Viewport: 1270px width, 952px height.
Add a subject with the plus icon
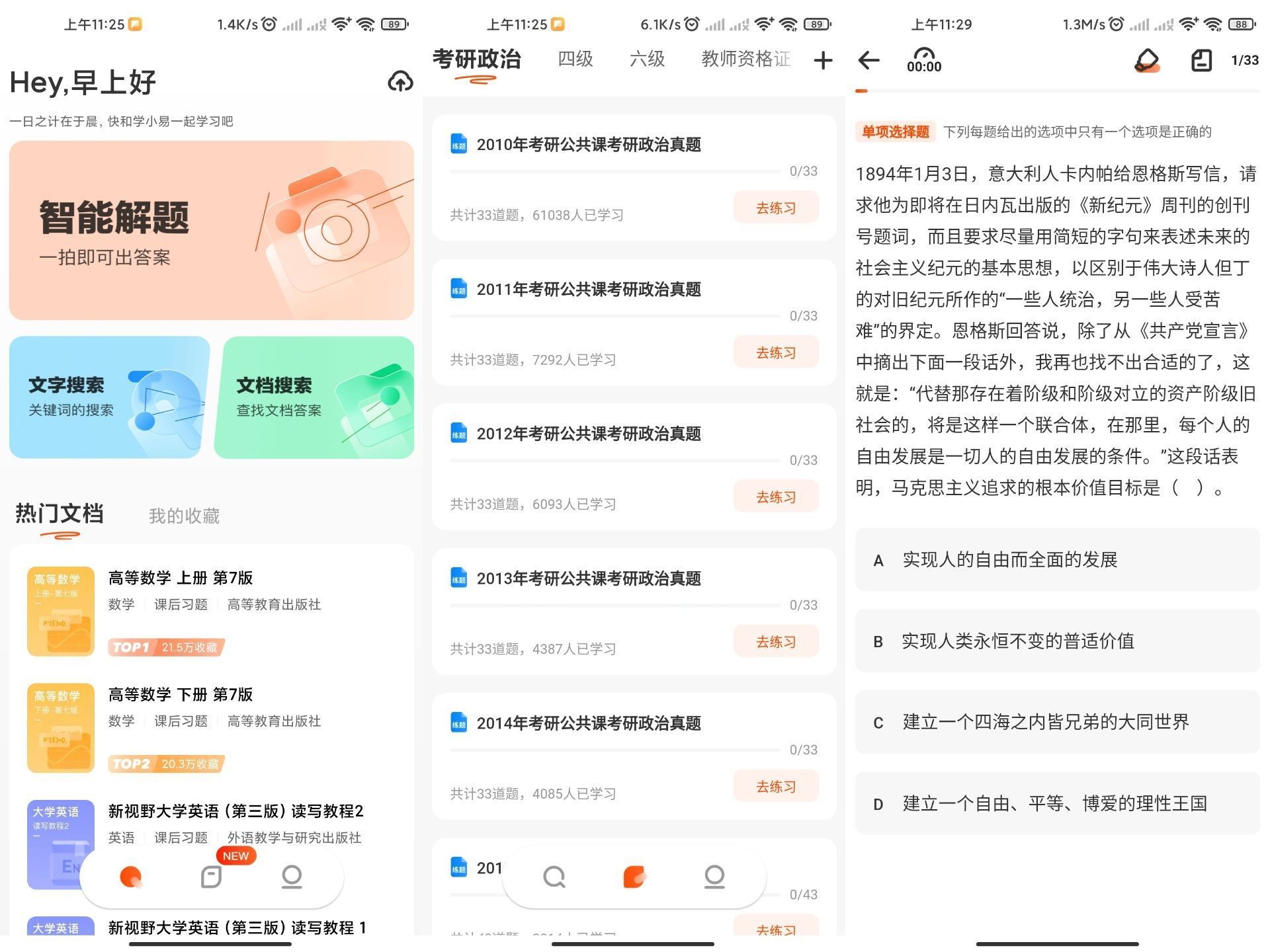pos(823,61)
